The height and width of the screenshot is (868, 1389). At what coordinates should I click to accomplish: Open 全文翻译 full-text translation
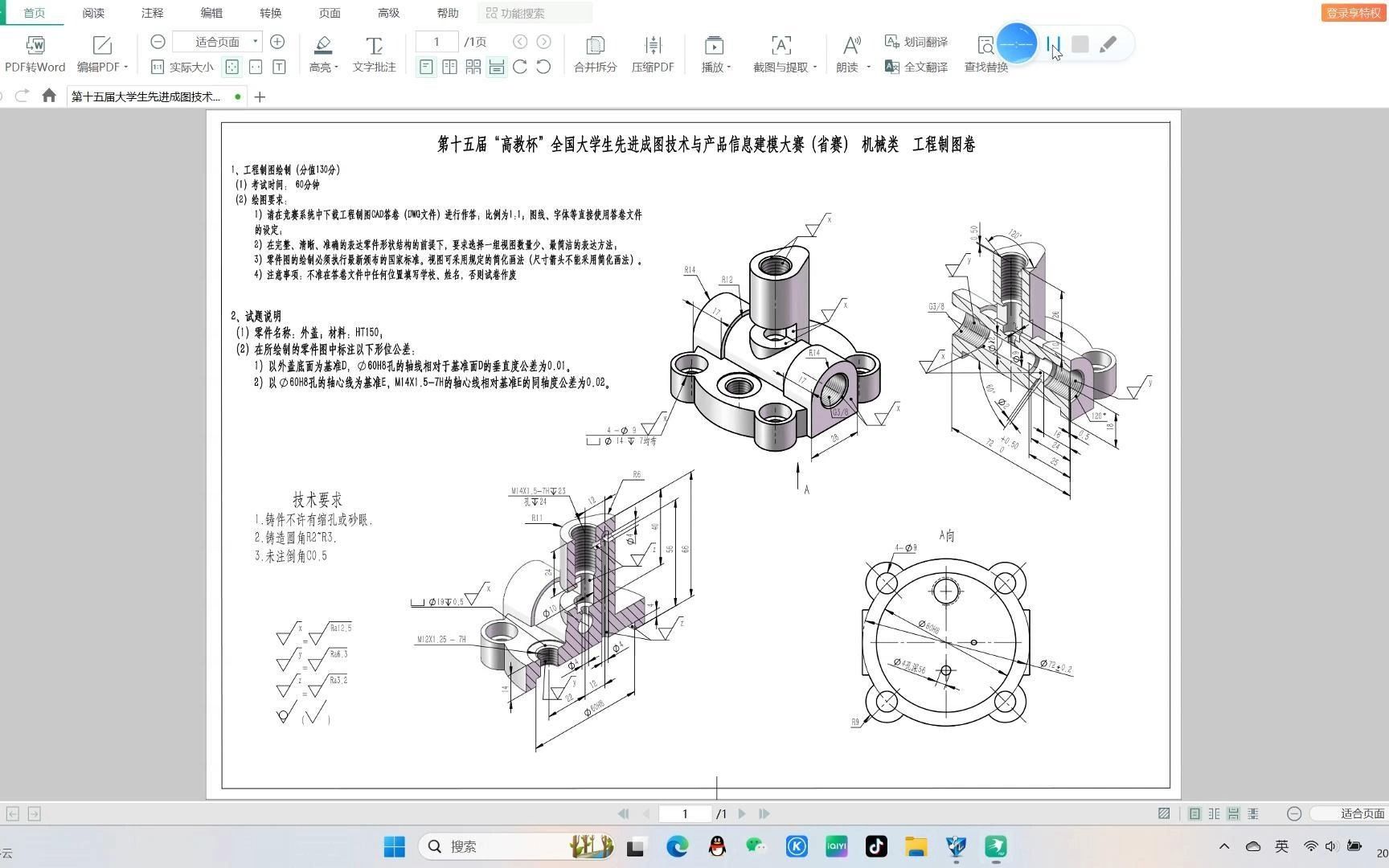pyautogui.click(x=916, y=67)
